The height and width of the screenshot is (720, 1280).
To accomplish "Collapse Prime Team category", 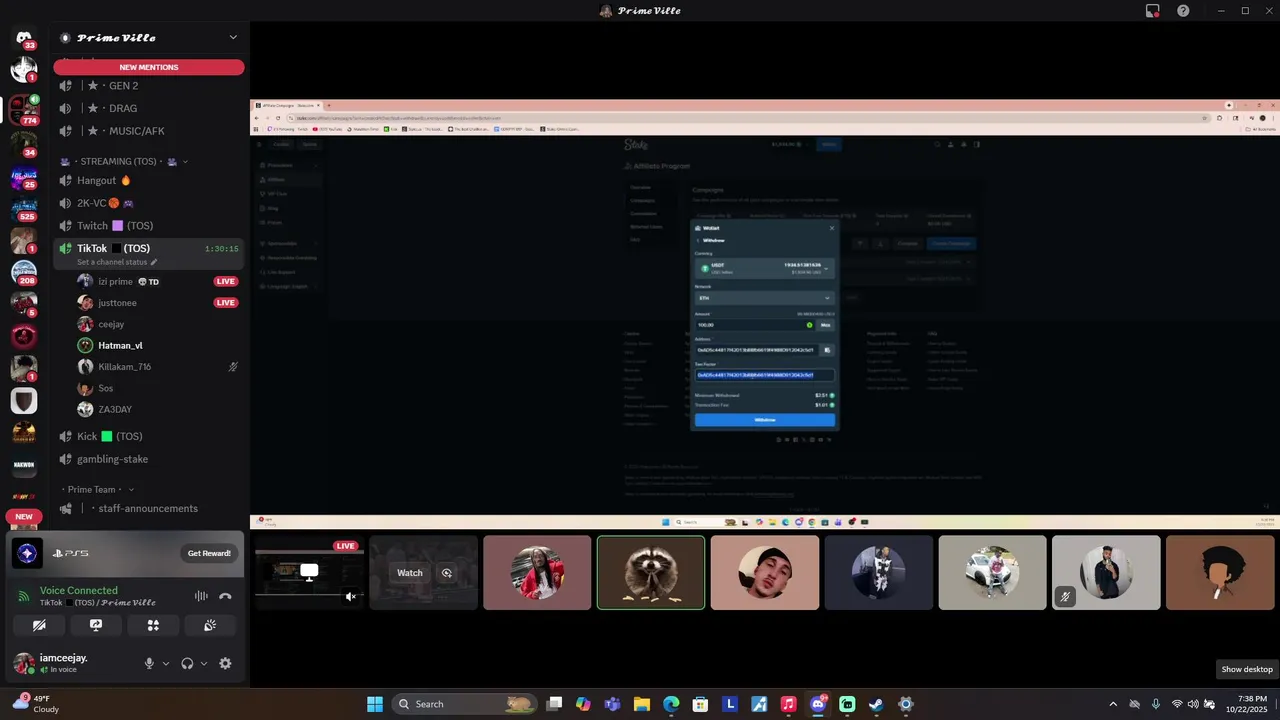I will coord(98,489).
